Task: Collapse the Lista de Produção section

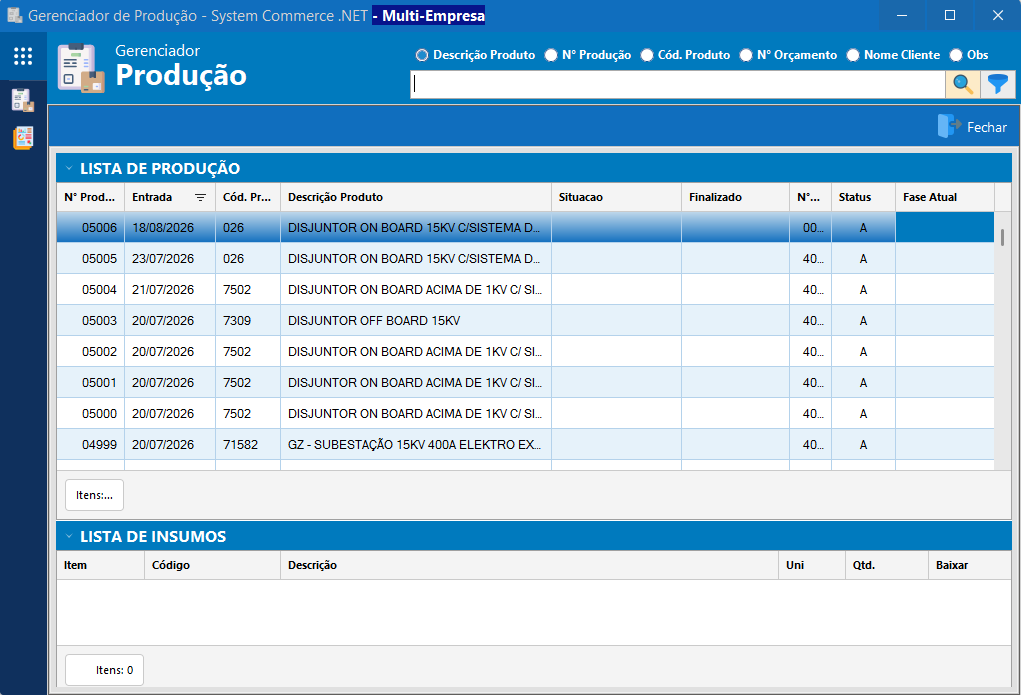Action: pyautogui.click(x=68, y=169)
